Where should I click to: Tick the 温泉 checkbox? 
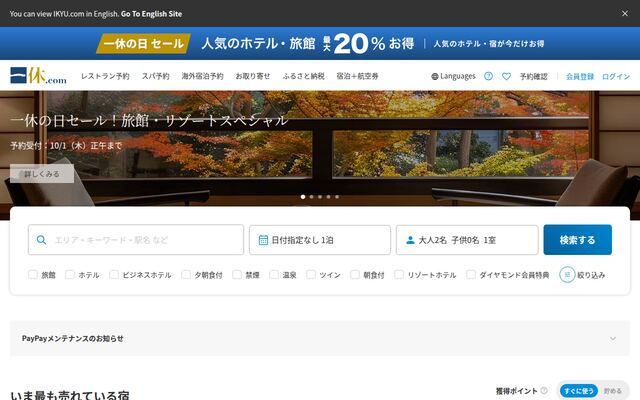(274, 274)
